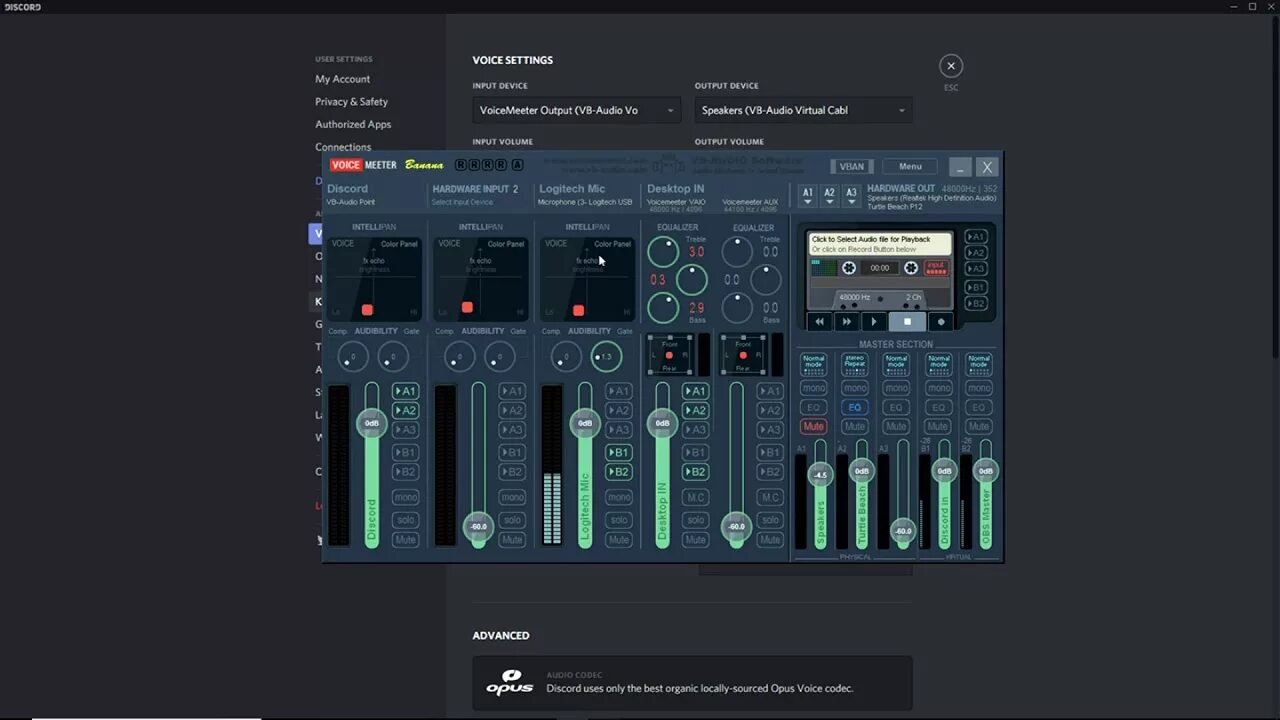Viewport: 1280px width, 720px height.
Task: Click the Discord strip Gate knob
Action: [393, 356]
